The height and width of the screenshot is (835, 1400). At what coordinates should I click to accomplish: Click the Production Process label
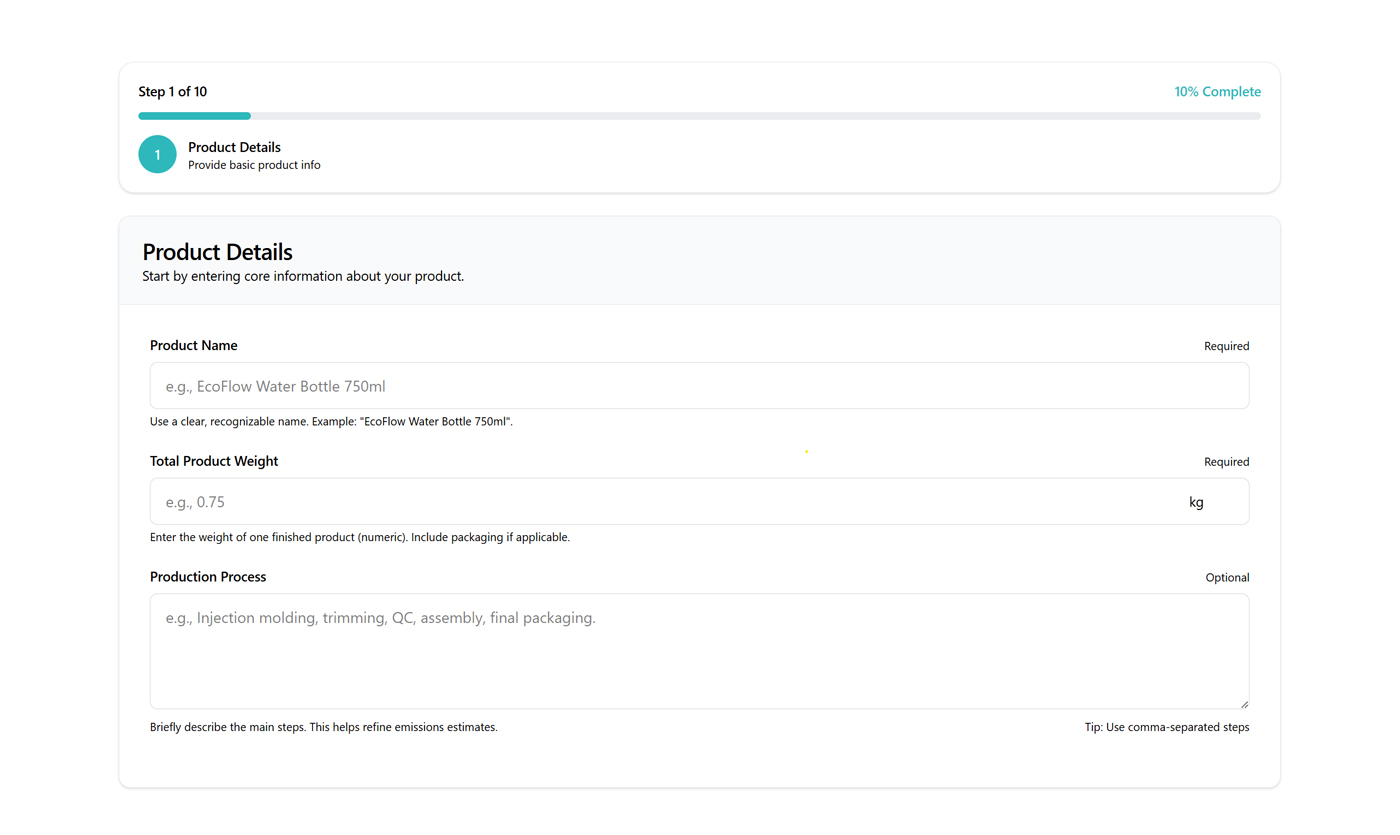(x=208, y=577)
